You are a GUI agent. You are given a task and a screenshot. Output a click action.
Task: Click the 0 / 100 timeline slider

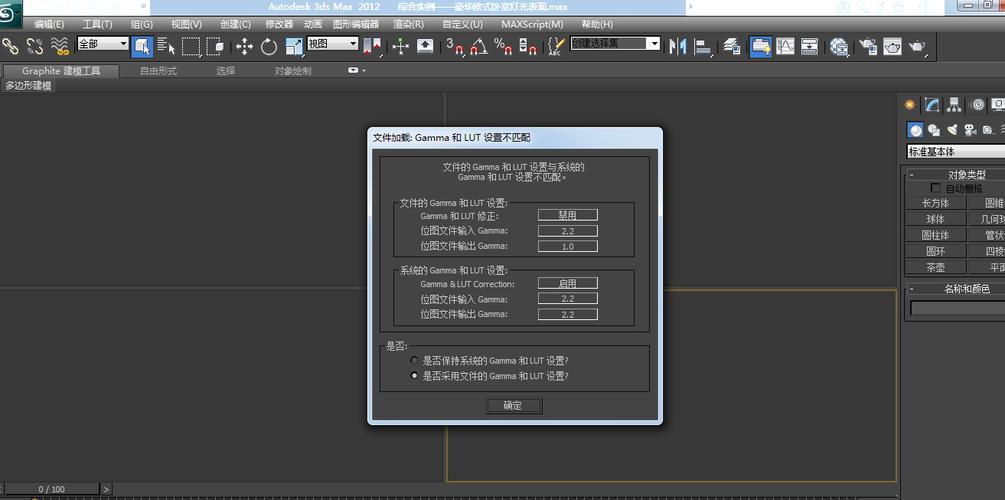pyautogui.click(x=51, y=489)
